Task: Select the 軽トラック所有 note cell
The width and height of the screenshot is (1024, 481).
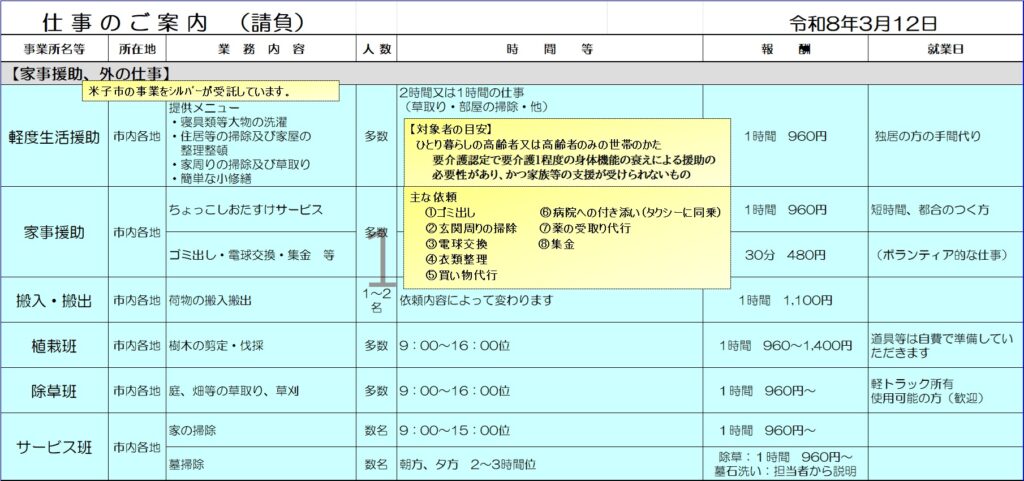Action: (x=944, y=391)
